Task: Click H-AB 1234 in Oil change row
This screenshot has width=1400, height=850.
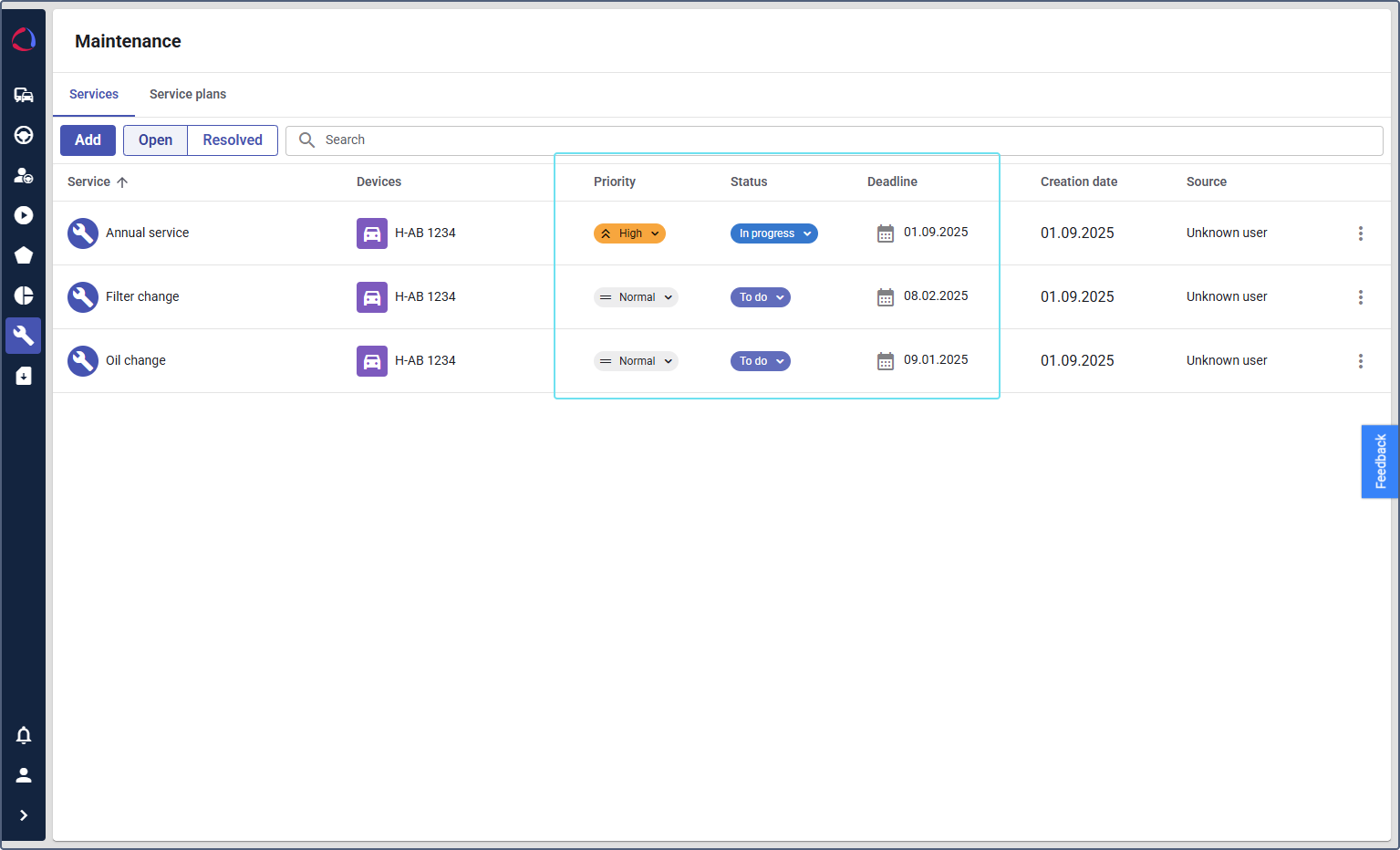Action: point(425,360)
